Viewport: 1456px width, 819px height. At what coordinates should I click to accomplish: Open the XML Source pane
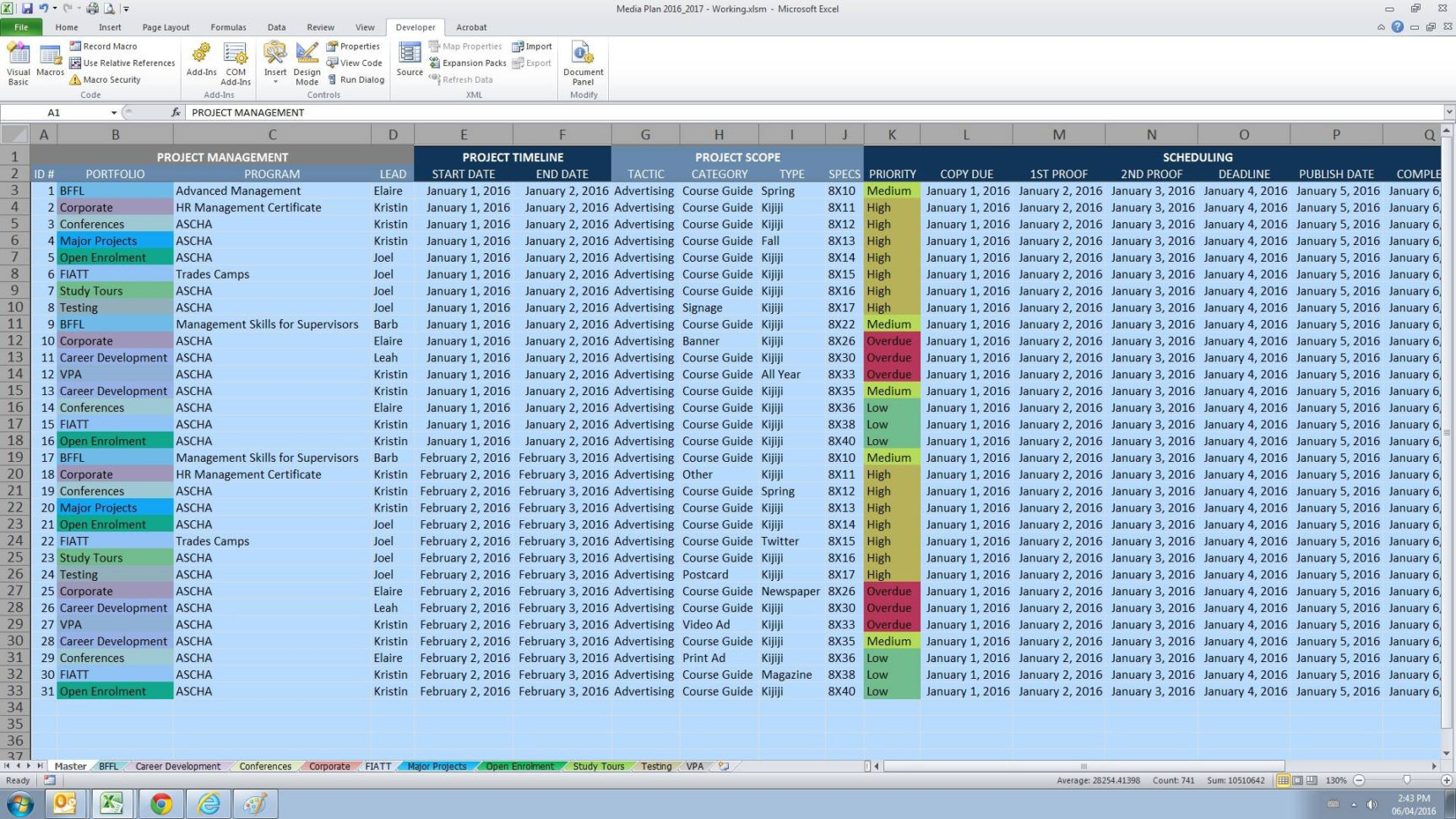tap(409, 61)
